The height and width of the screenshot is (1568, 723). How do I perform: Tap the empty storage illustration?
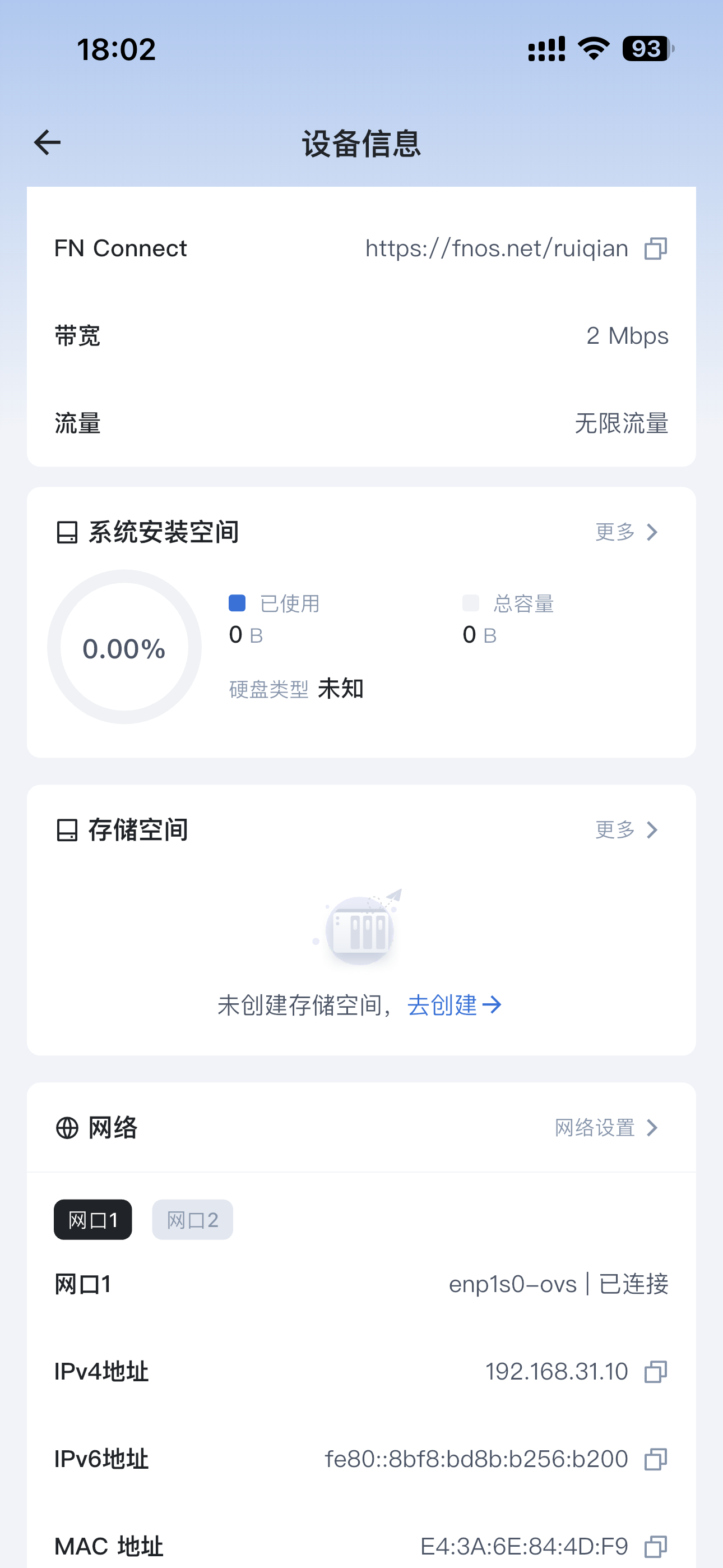coord(360,928)
